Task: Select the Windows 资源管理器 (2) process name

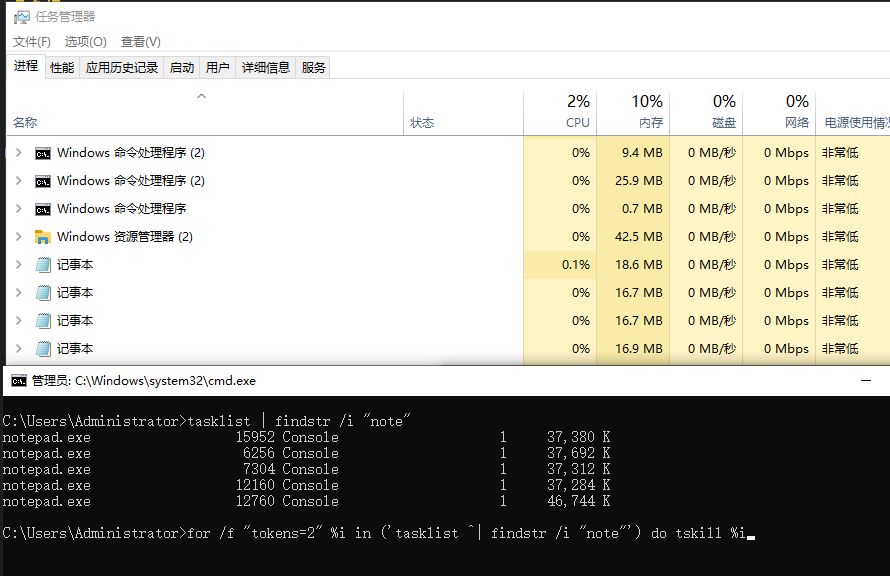Action: coord(125,237)
